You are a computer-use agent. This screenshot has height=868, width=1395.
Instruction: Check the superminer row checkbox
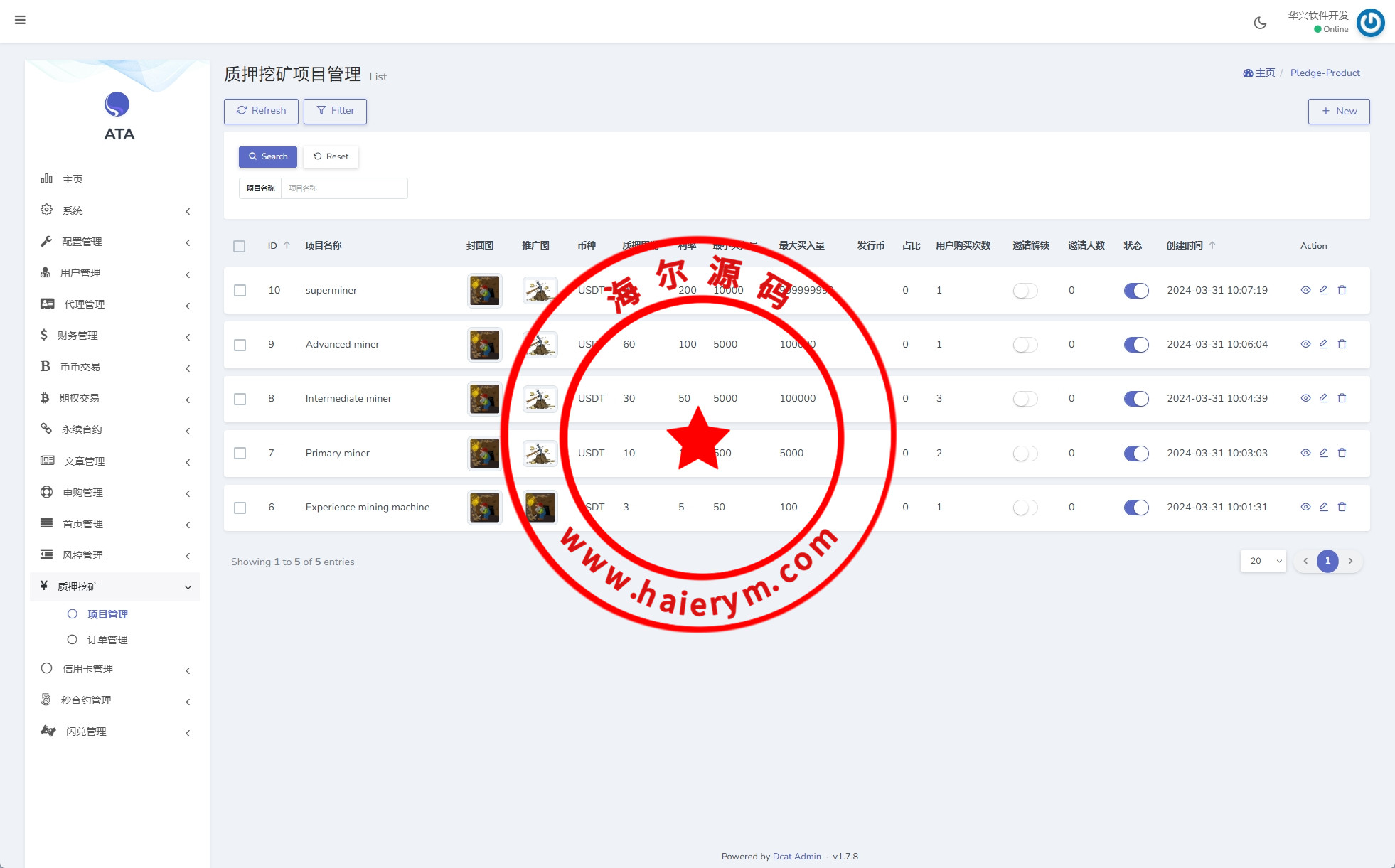[240, 291]
